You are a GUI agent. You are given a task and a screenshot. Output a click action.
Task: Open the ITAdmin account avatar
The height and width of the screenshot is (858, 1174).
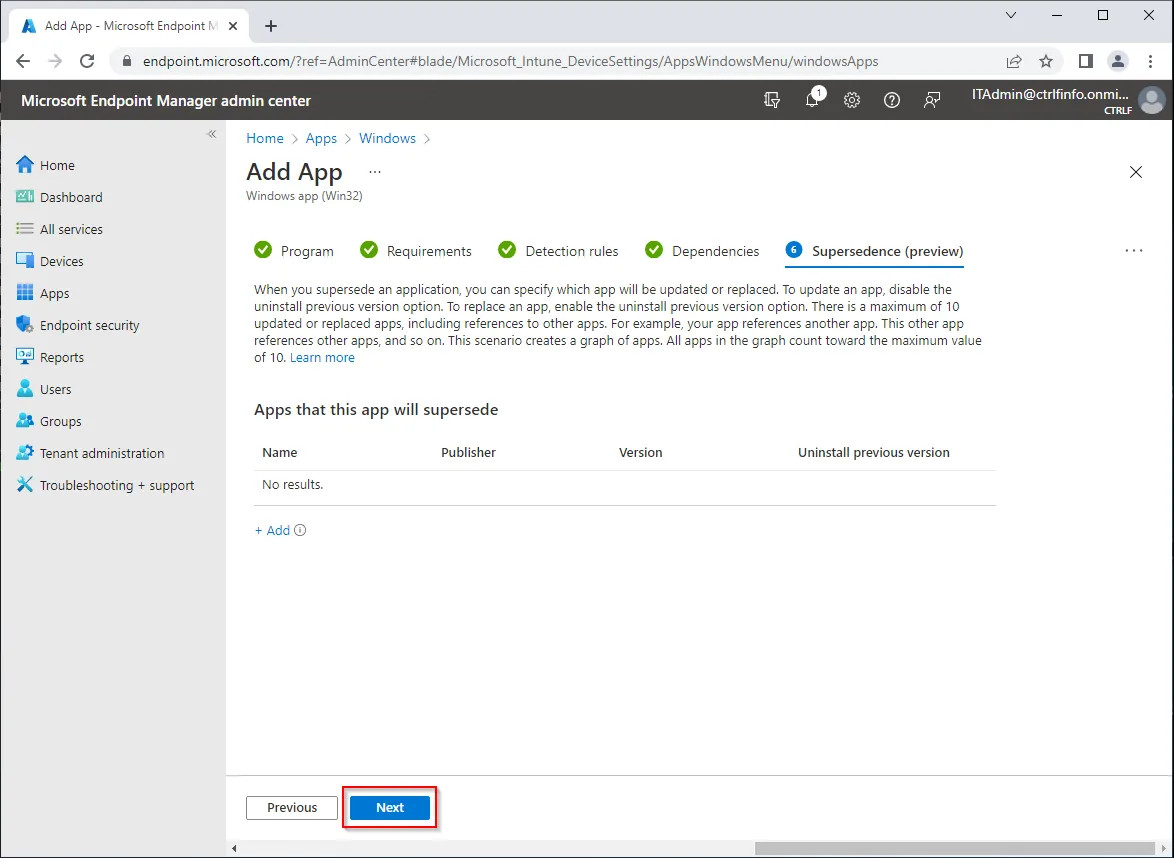click(1152, 100)
